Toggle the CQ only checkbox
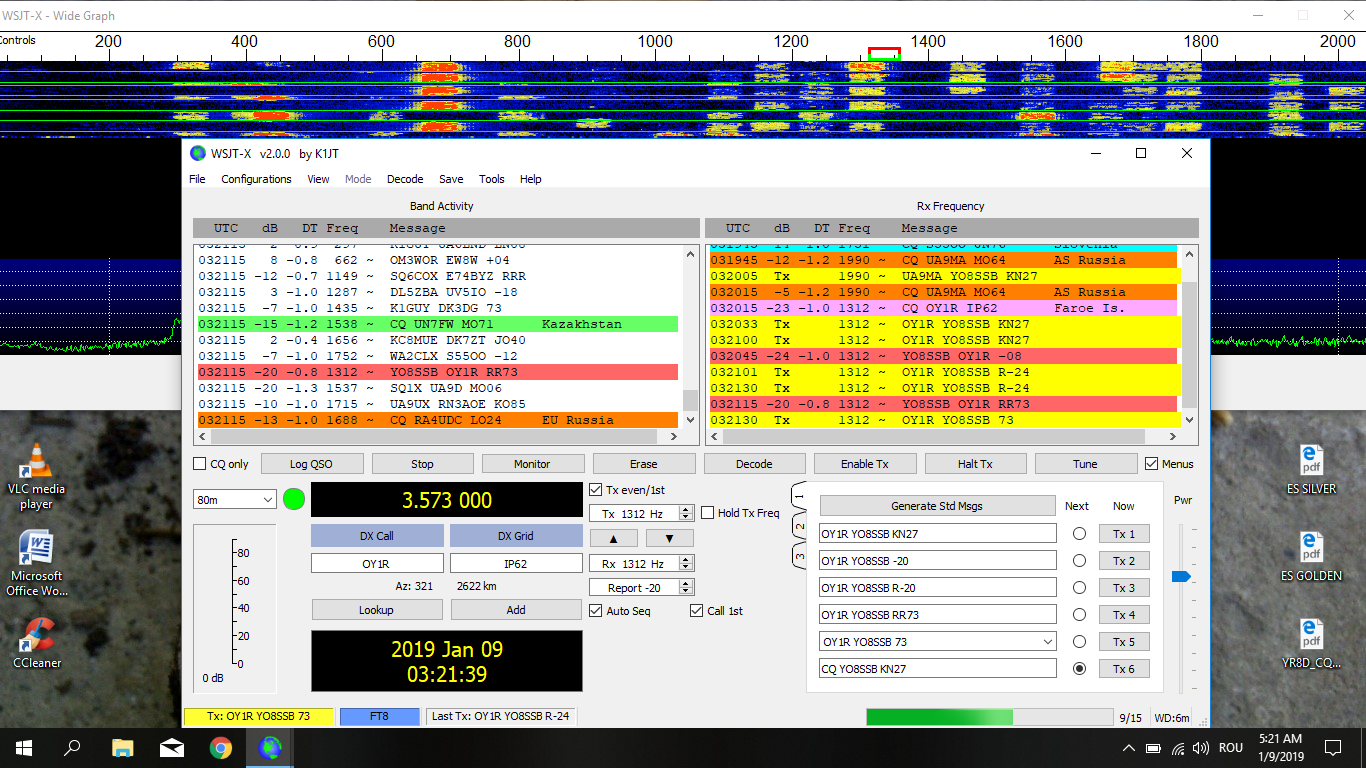The height and width of the screenshot is (768, 1366). [x=200, y=464]
